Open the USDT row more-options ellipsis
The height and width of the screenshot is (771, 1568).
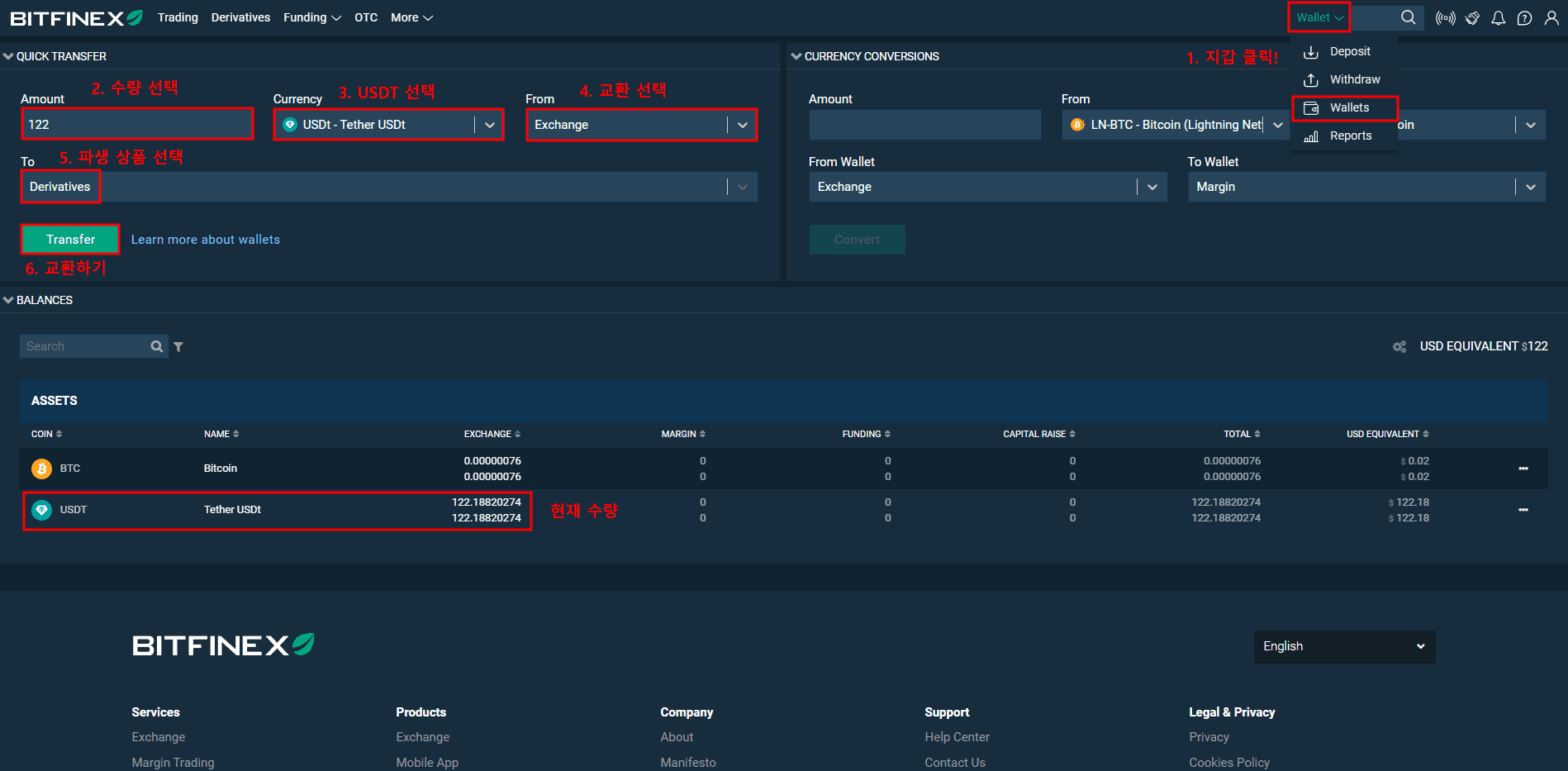[1523, 510]
